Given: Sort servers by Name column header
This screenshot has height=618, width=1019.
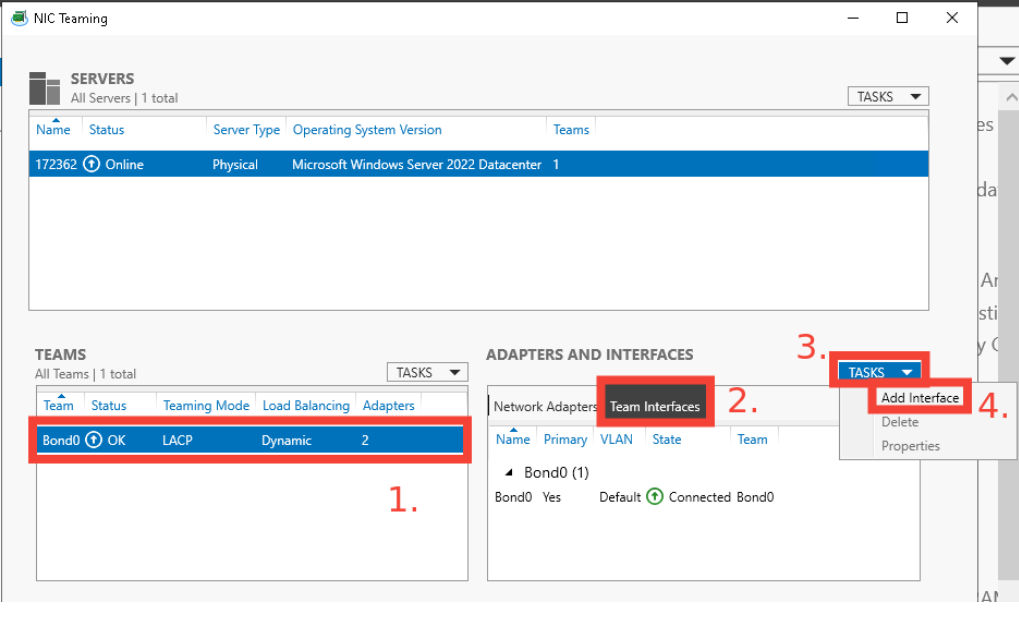Looking at the screenshot, I should (54, 130).
